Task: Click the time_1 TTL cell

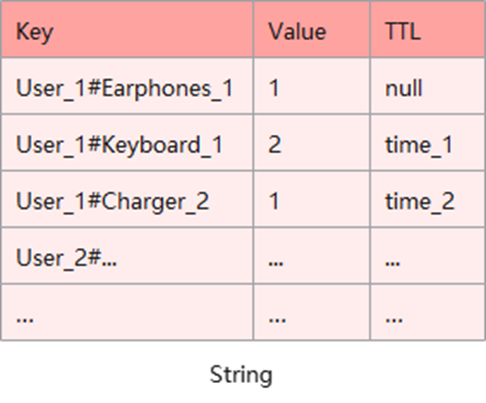Action: 428,143
